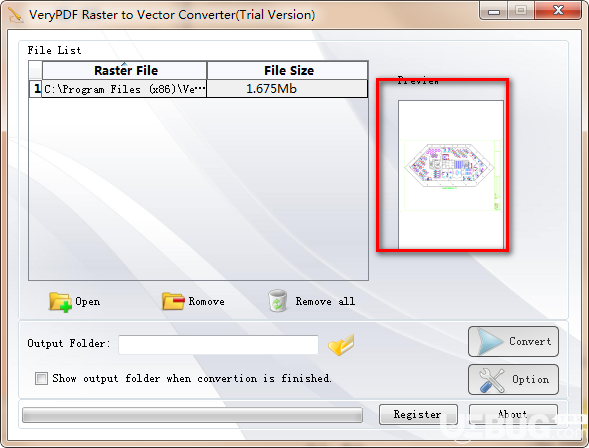Click the Open label text
This screenshot has width=589, height=448.
[88, 302]
